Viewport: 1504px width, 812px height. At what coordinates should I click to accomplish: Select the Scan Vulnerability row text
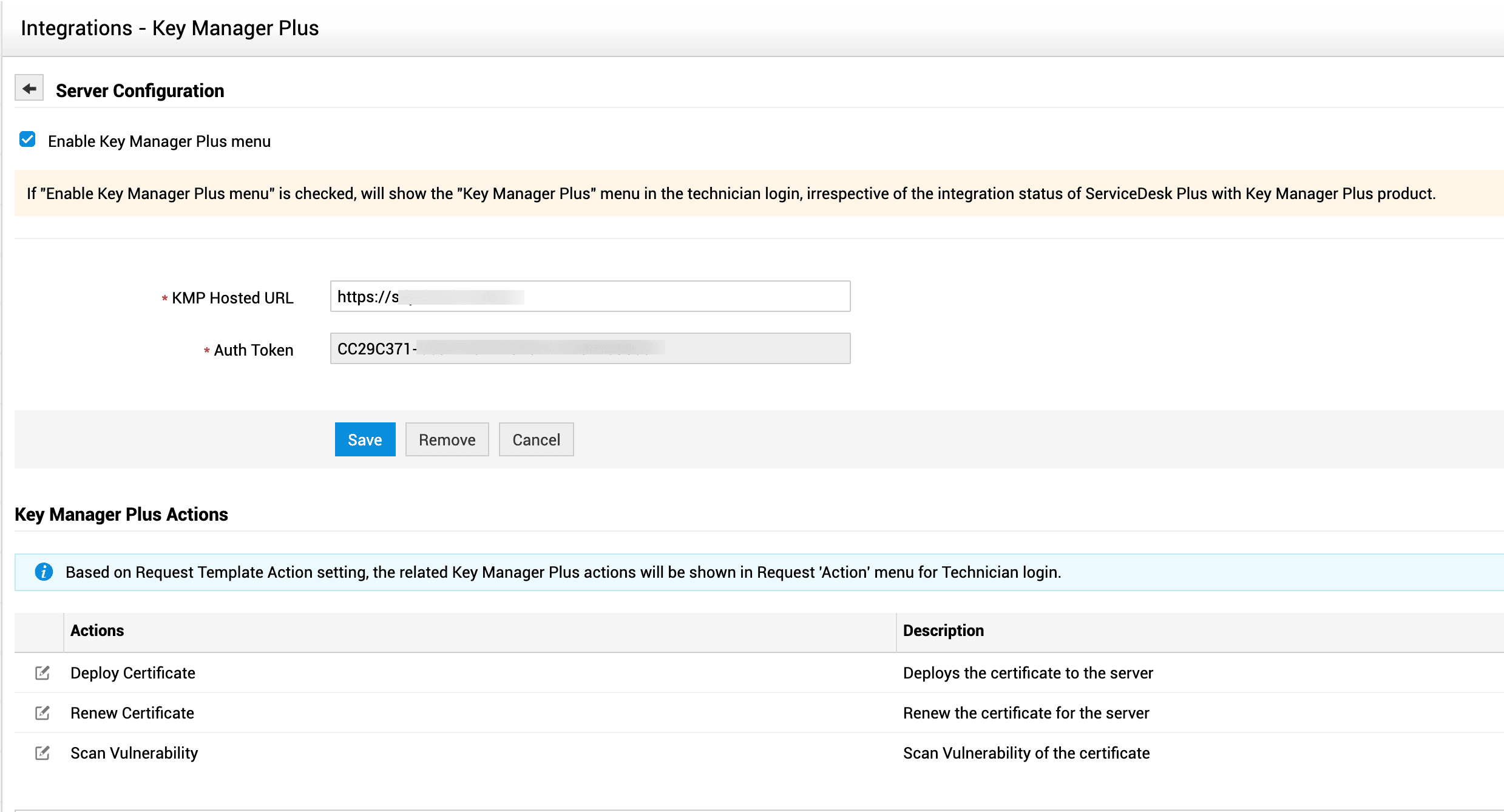134,753
